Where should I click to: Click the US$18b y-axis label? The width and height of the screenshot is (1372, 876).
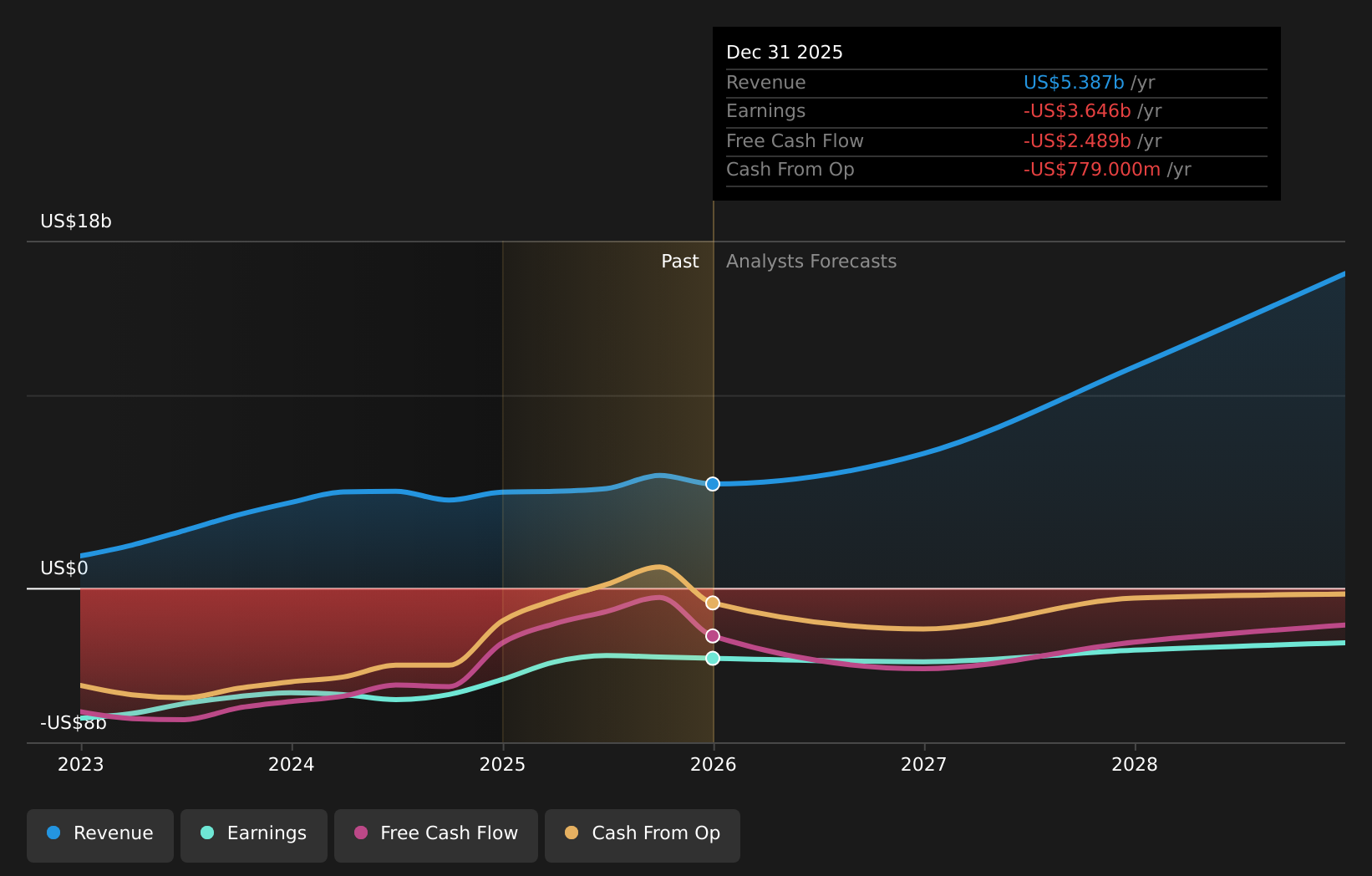tap(76, 222)
